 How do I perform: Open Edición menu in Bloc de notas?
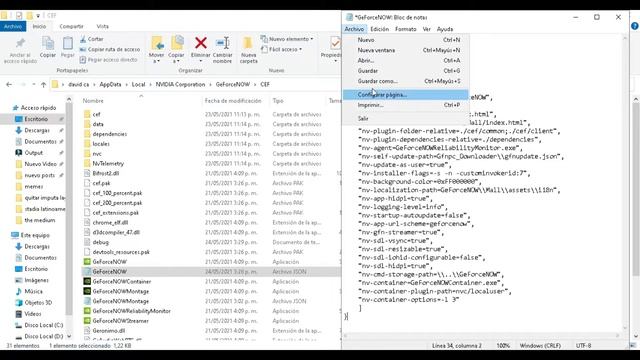click(x=380, y=29)
